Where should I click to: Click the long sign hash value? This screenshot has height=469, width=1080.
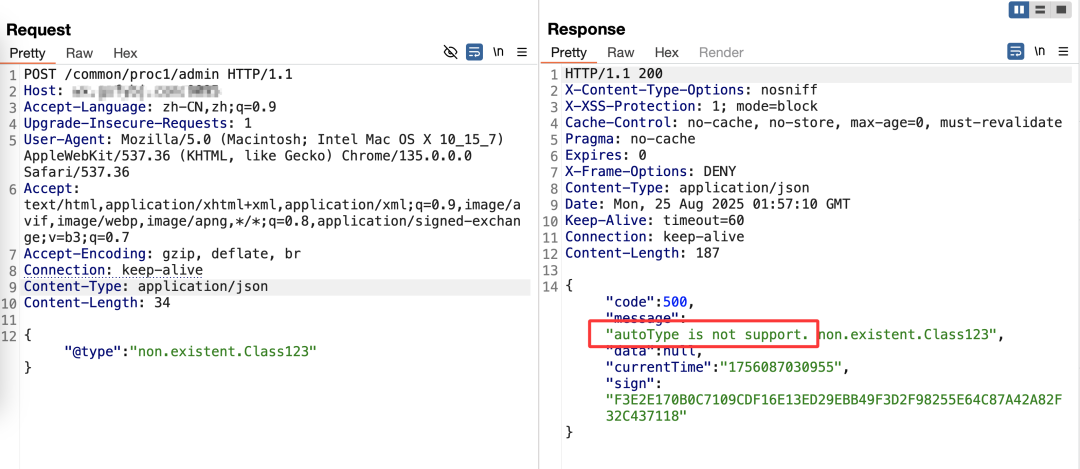(x=833, y=408)
